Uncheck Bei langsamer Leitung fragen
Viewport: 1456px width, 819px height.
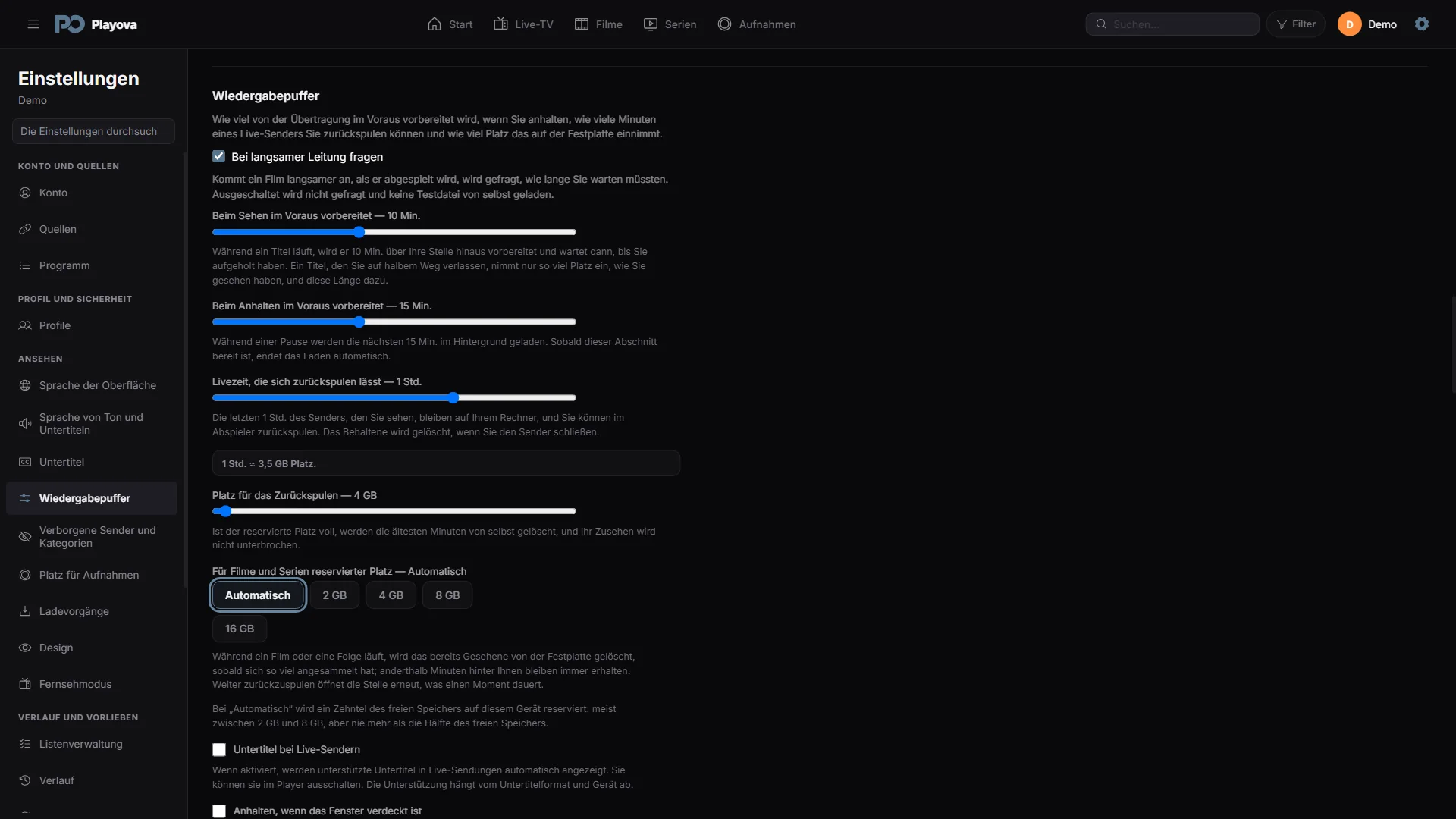click(219, 156)
